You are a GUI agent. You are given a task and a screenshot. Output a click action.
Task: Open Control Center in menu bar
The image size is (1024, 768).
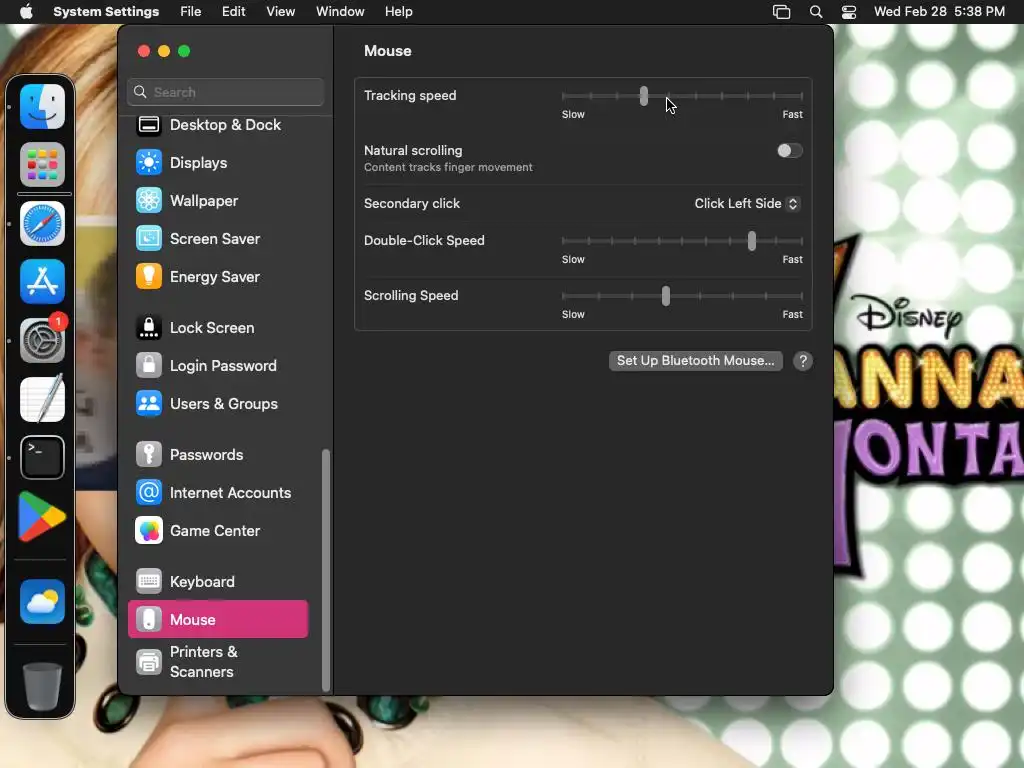click(848, 12)
